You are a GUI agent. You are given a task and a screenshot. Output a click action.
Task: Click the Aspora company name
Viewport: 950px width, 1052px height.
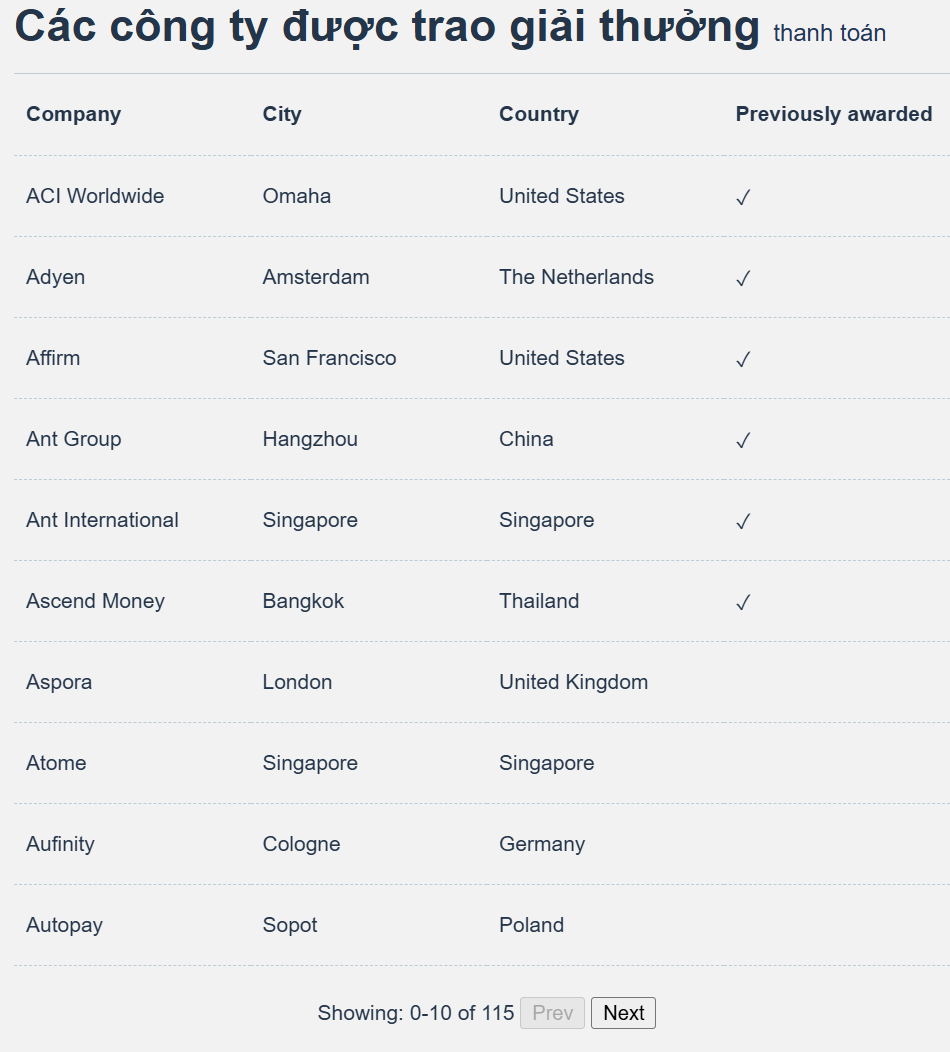pyautogui.click(x=59, y=682)
